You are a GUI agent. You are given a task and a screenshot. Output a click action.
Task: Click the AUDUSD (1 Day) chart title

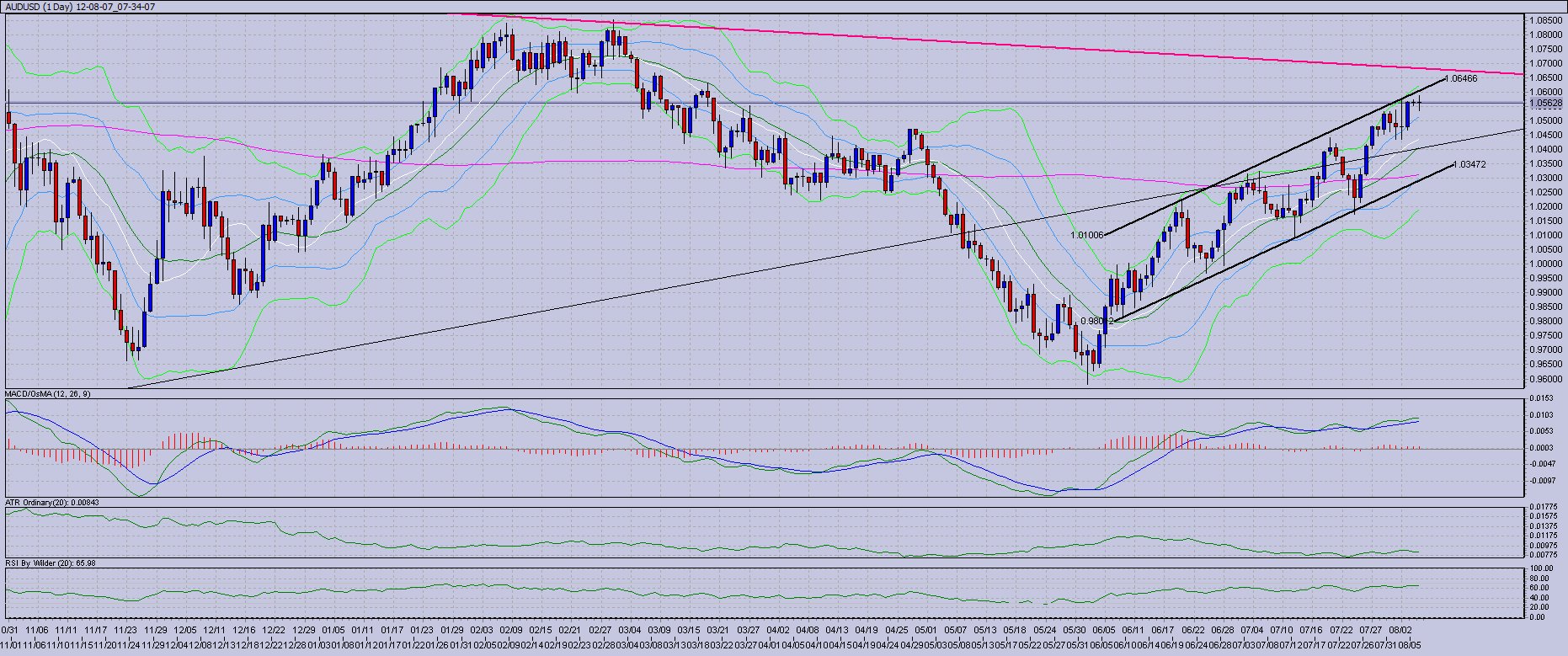click(80, 6)
